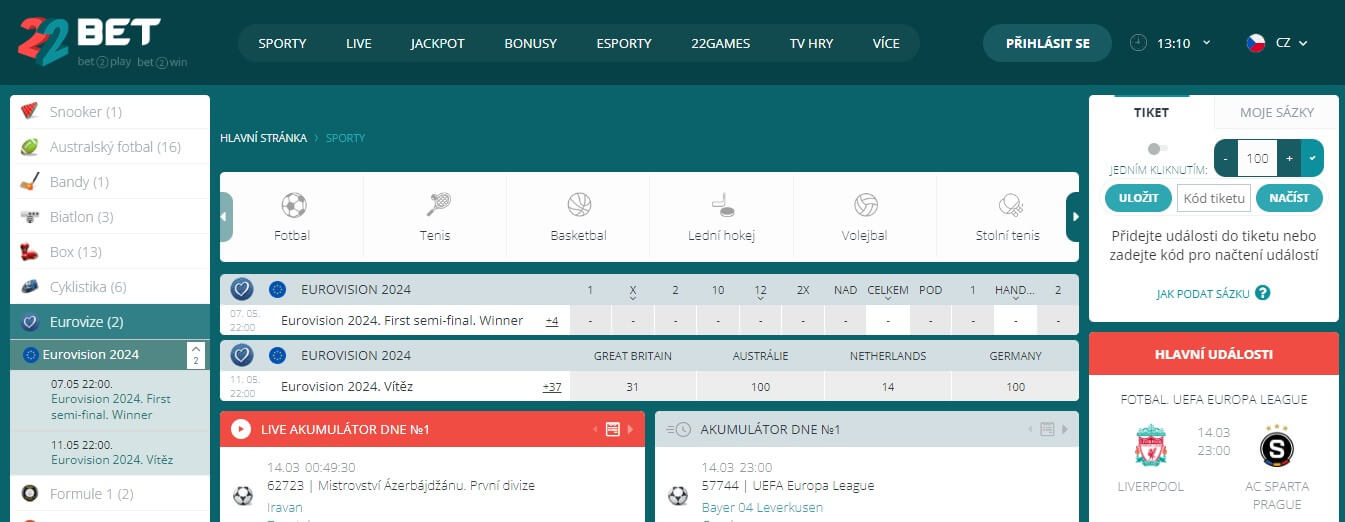Viewport: 1345px width, 522px height.
Task: Click the NAČÍST button
Action: click(x=1289, y=198)
